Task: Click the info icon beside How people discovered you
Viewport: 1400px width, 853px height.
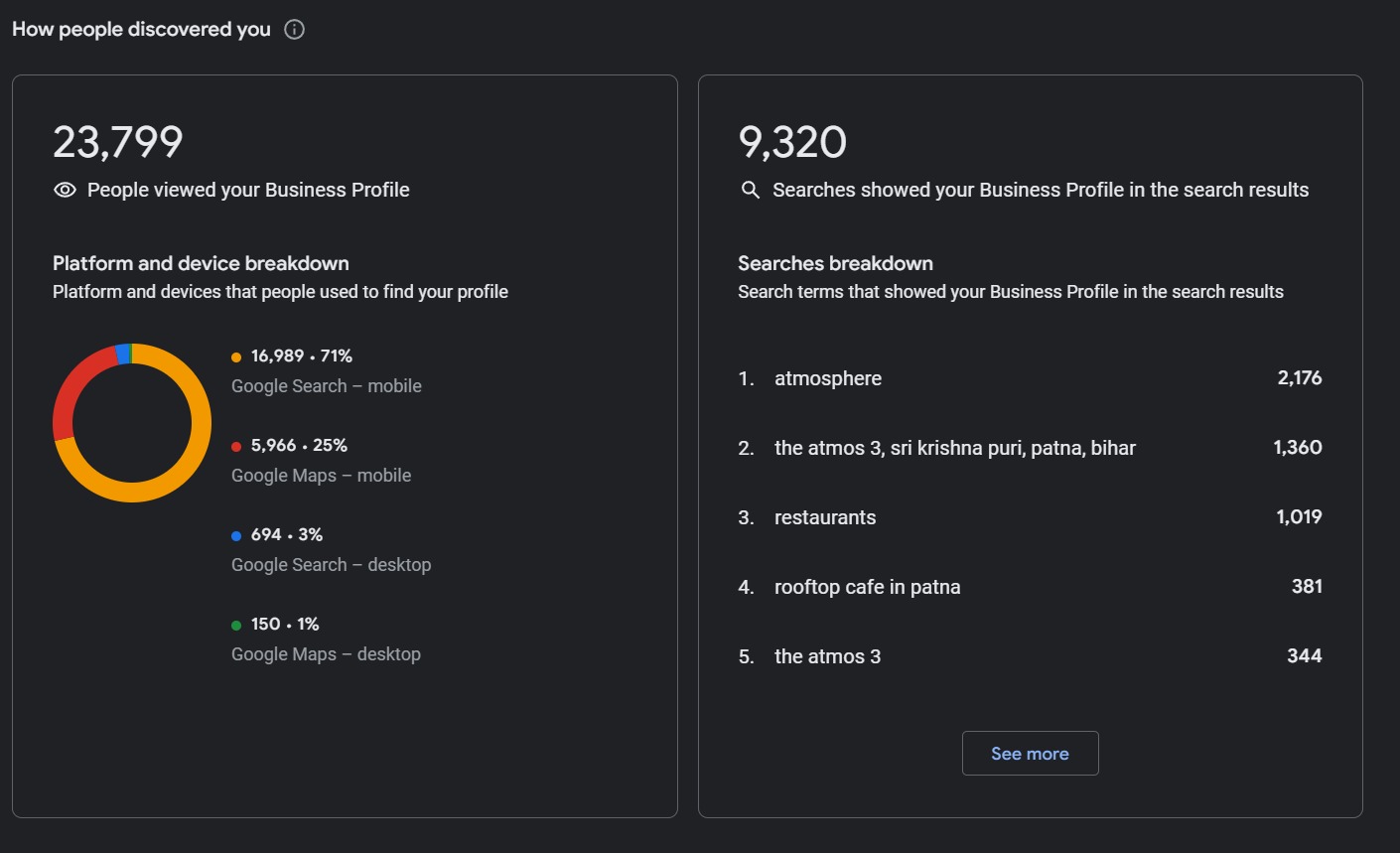Action: 294,30
